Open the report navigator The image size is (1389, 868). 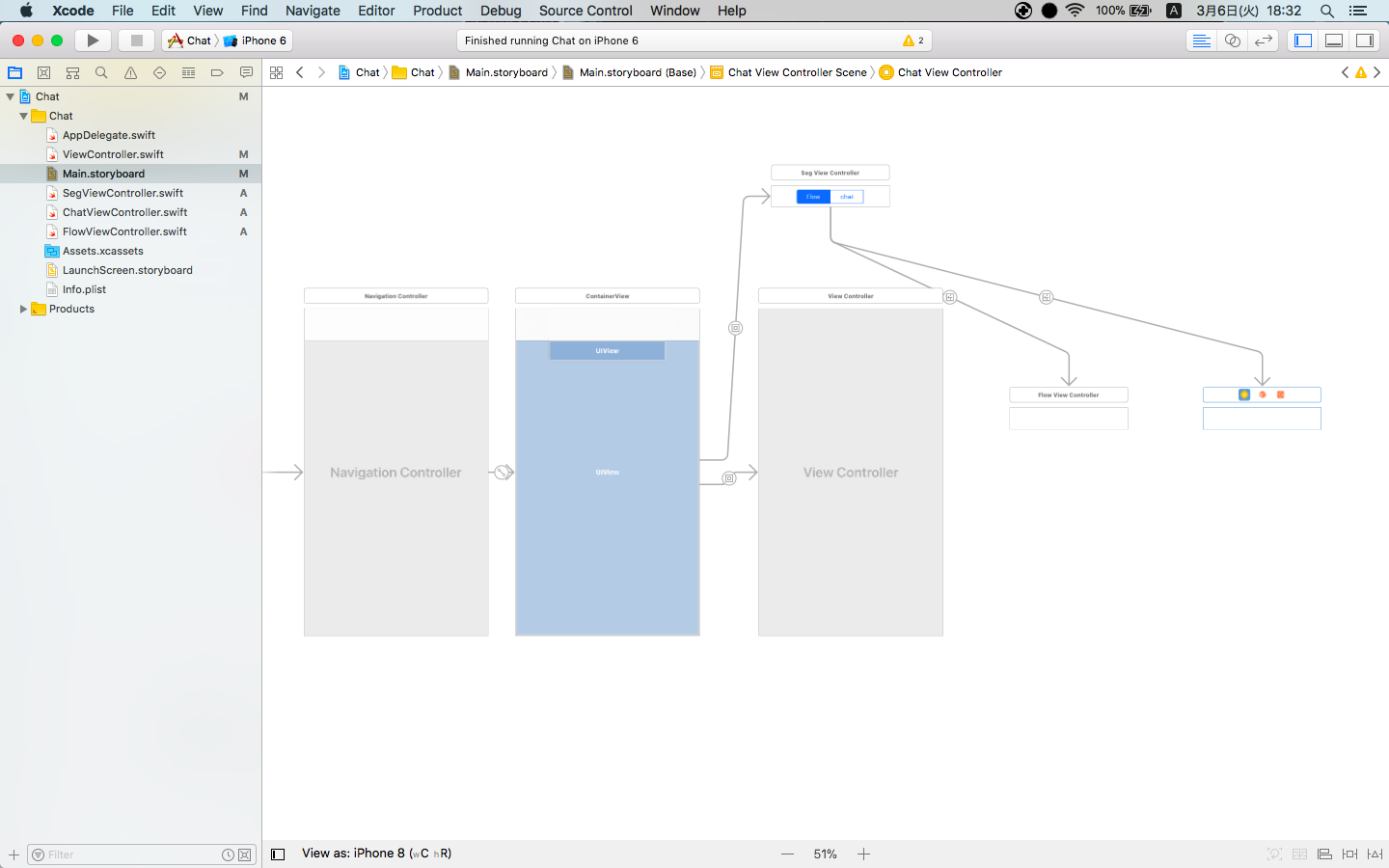point(246,72)
